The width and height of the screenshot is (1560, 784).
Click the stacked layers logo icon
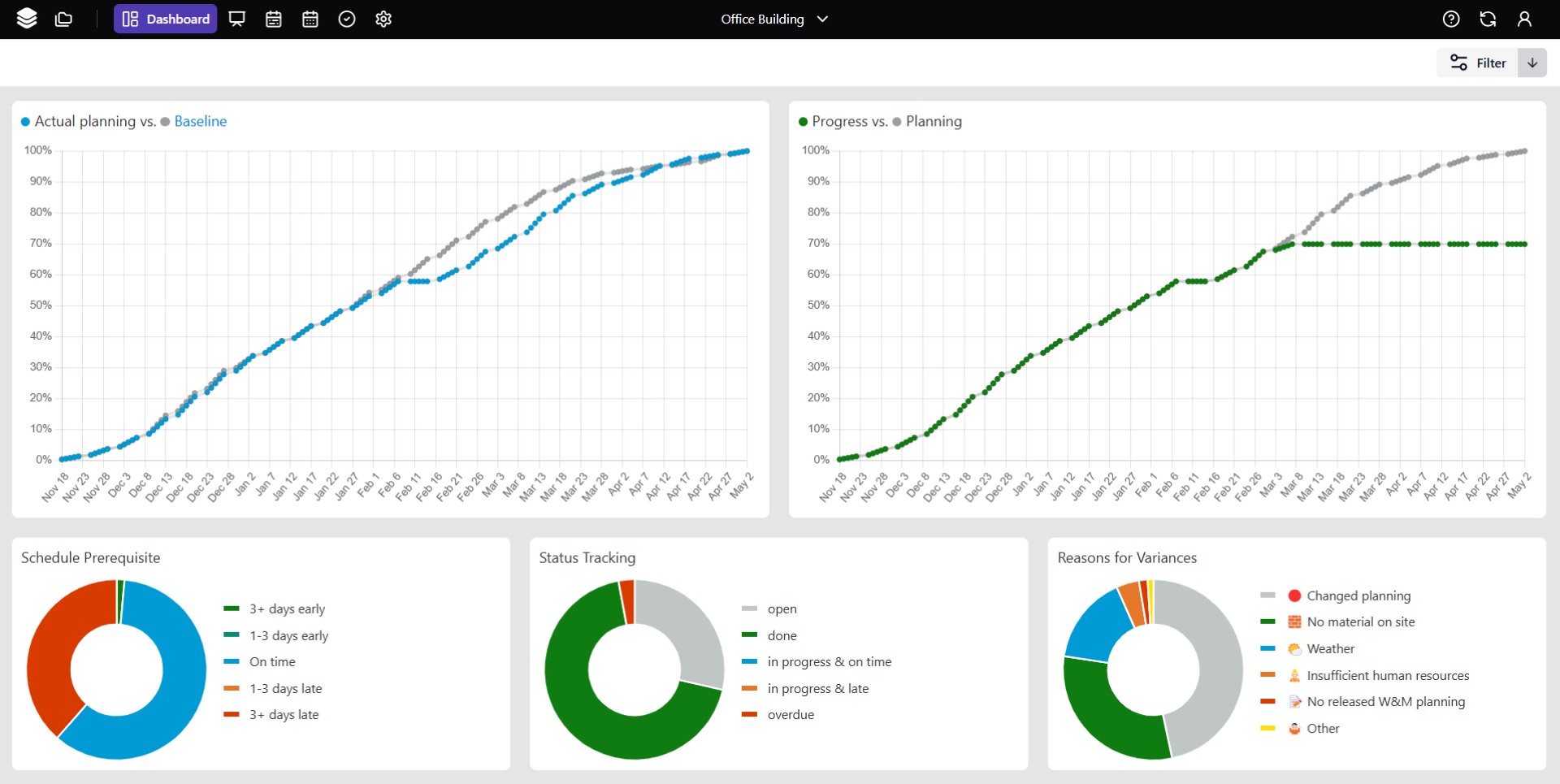[x=27, y=19]
